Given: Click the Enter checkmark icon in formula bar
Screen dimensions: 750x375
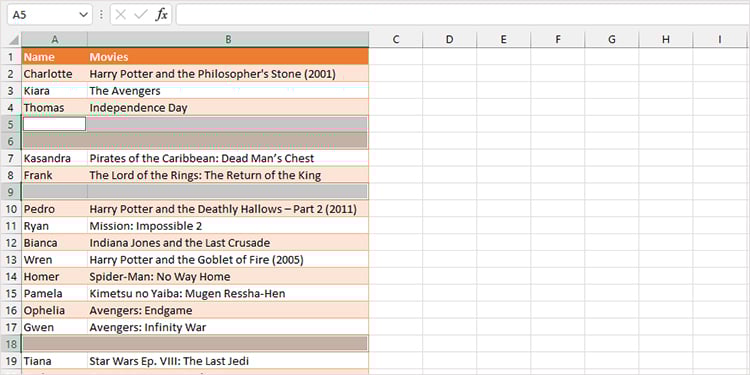Looking at the screenshot, I should pos(141,15).
